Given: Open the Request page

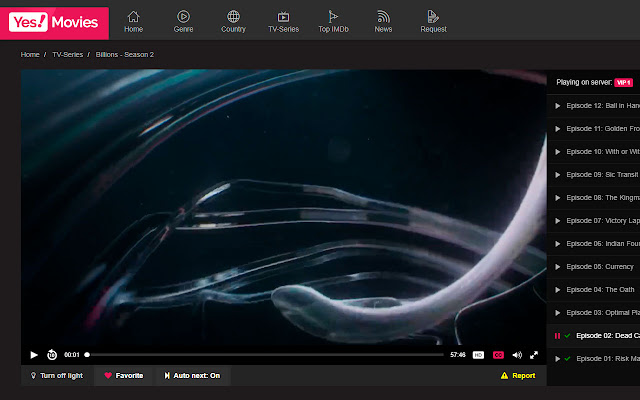Looking at the screenshot, I should [x=433, y=22].
